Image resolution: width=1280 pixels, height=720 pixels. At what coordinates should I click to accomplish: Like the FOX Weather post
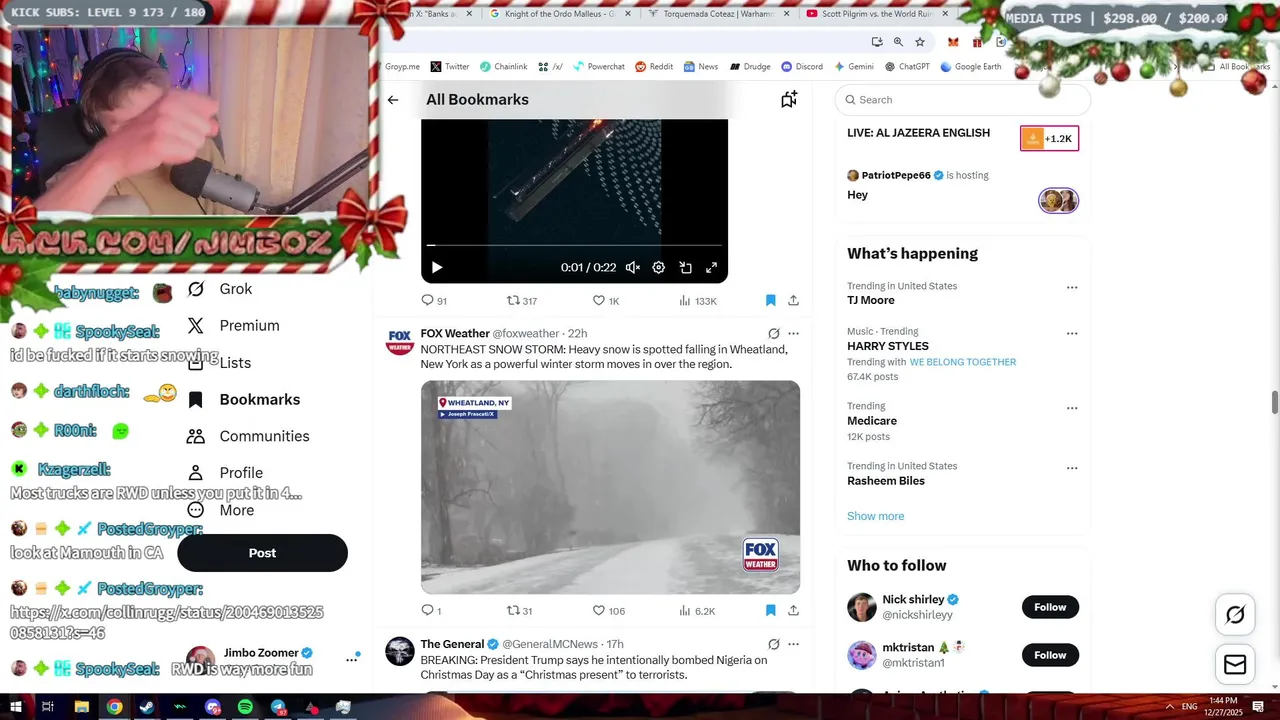[x=599, y=611]
